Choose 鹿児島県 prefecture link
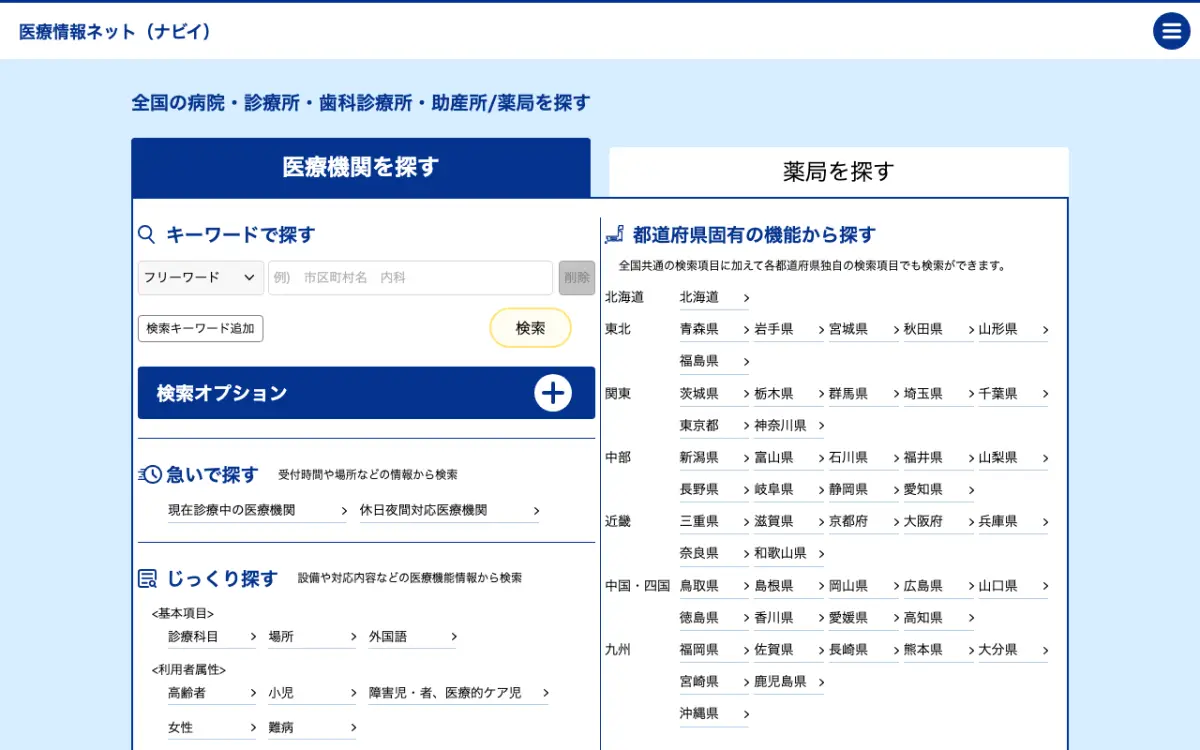 coord(789,682)
